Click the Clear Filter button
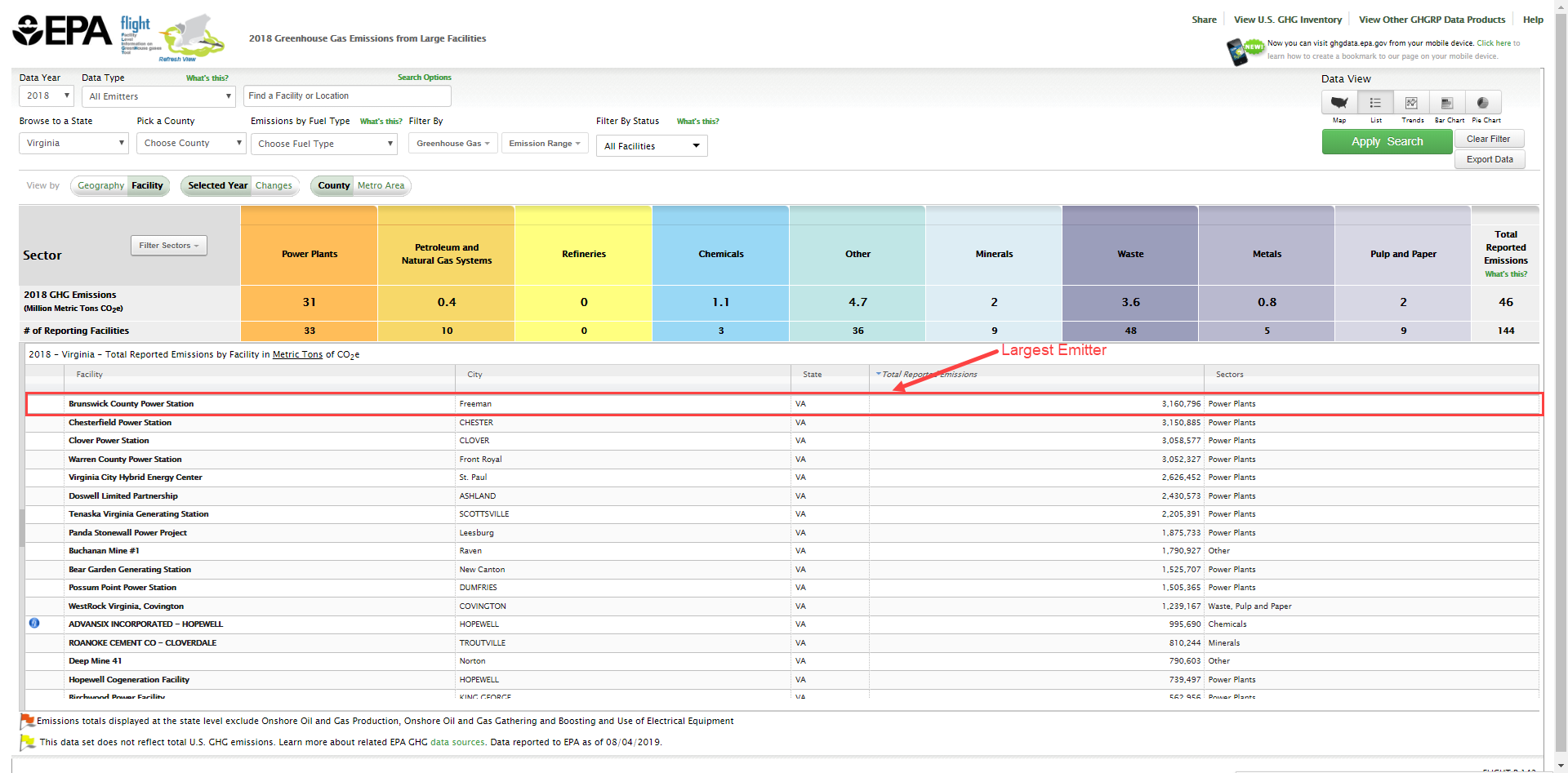This screenshot has height=773, width=1568. 1489,139
